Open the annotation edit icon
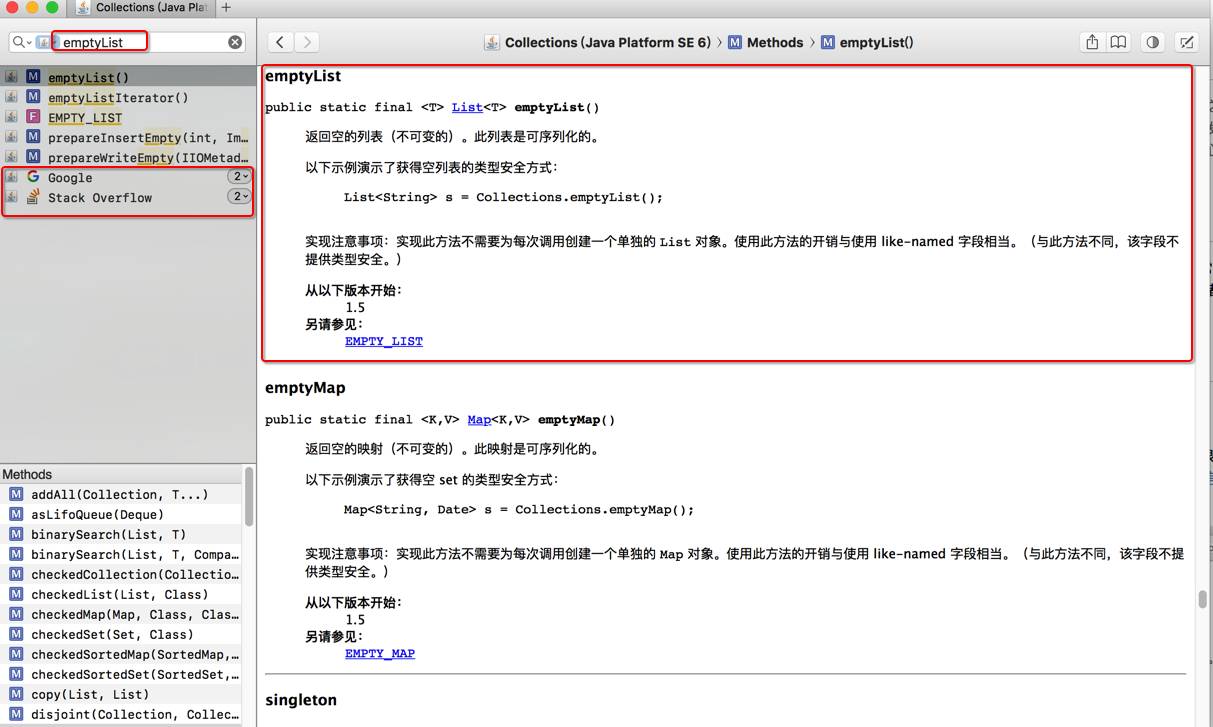Image resolution: width=1213 pixels, height=727 pixels. (1187, 42)
